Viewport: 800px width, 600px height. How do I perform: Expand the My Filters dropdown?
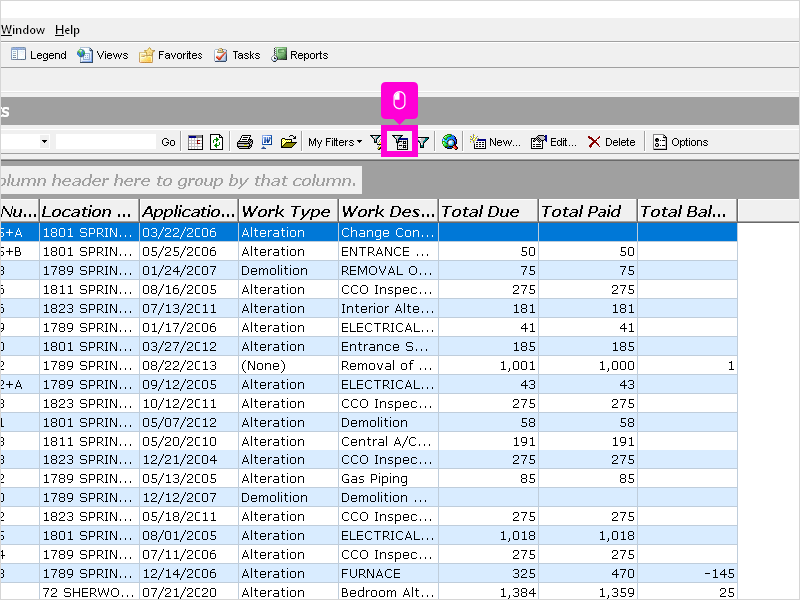335,142
